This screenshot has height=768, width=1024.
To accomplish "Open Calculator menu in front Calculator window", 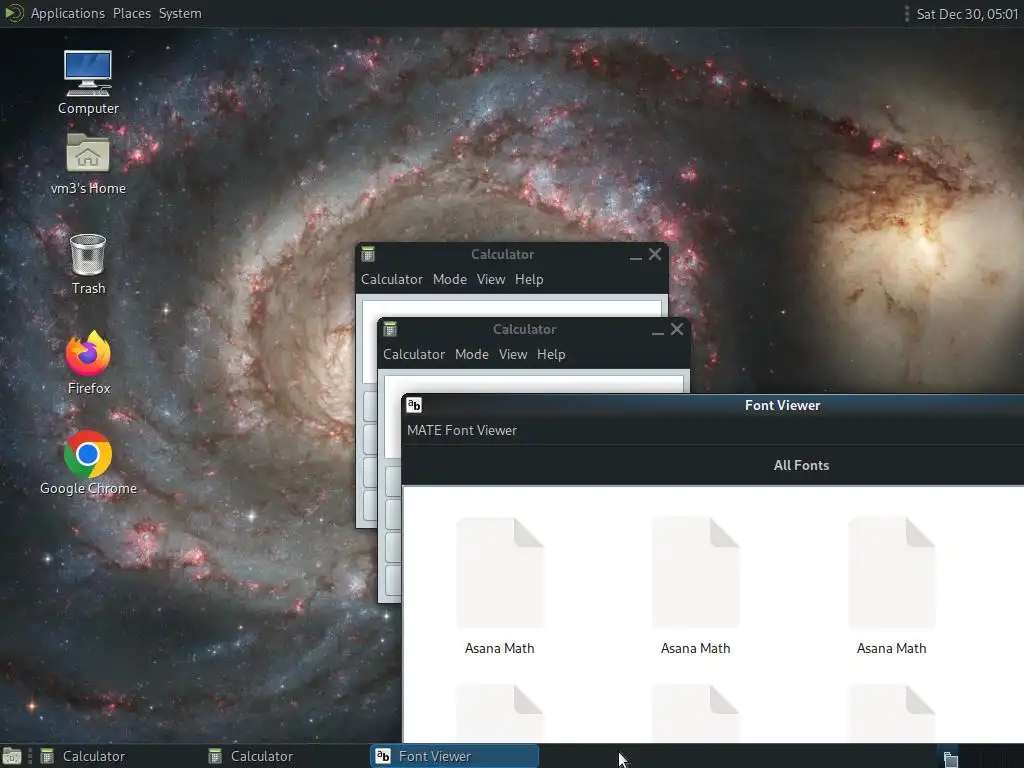I will click(414, 354).
